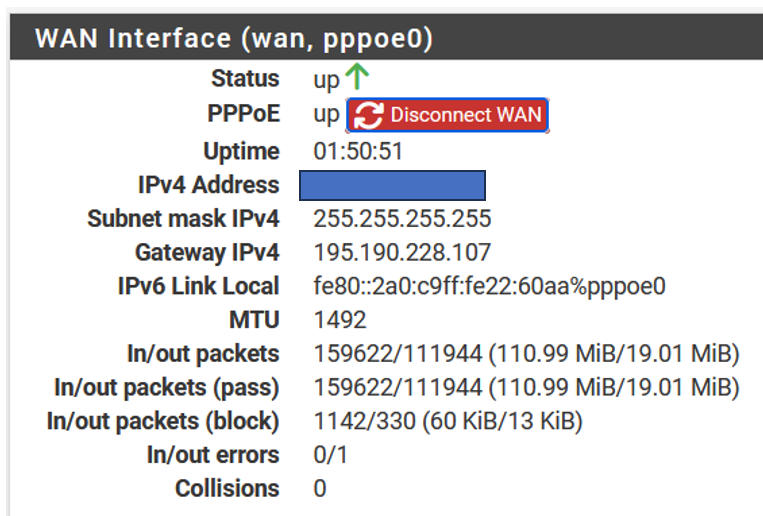Viewport: 763px width, 516px height.
Task: Click the PPPoE row label
Action: click(x=243, y=115)
